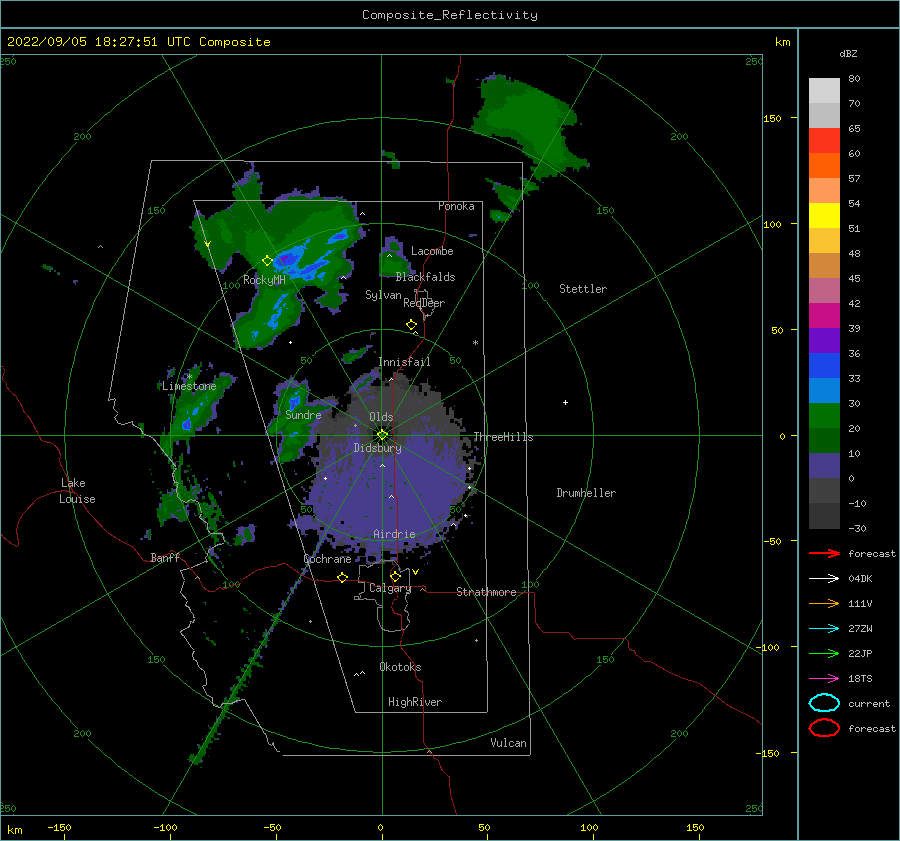This screenshot has width=900, height=841.
Task: Pick the red 60-65 dBZ swatch
Action: click(824, 141)
